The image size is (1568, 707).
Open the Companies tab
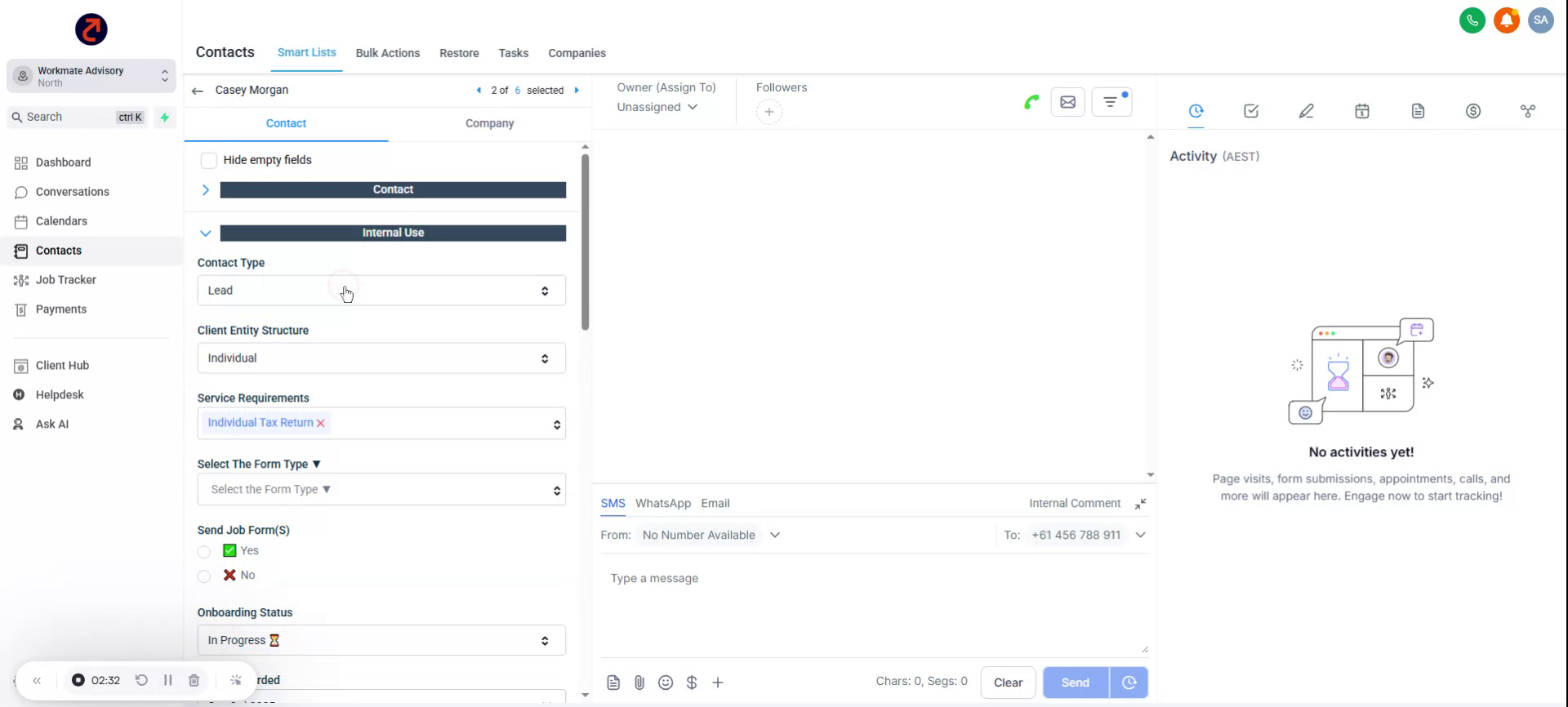pyautogui.click(x=577, y=53)
